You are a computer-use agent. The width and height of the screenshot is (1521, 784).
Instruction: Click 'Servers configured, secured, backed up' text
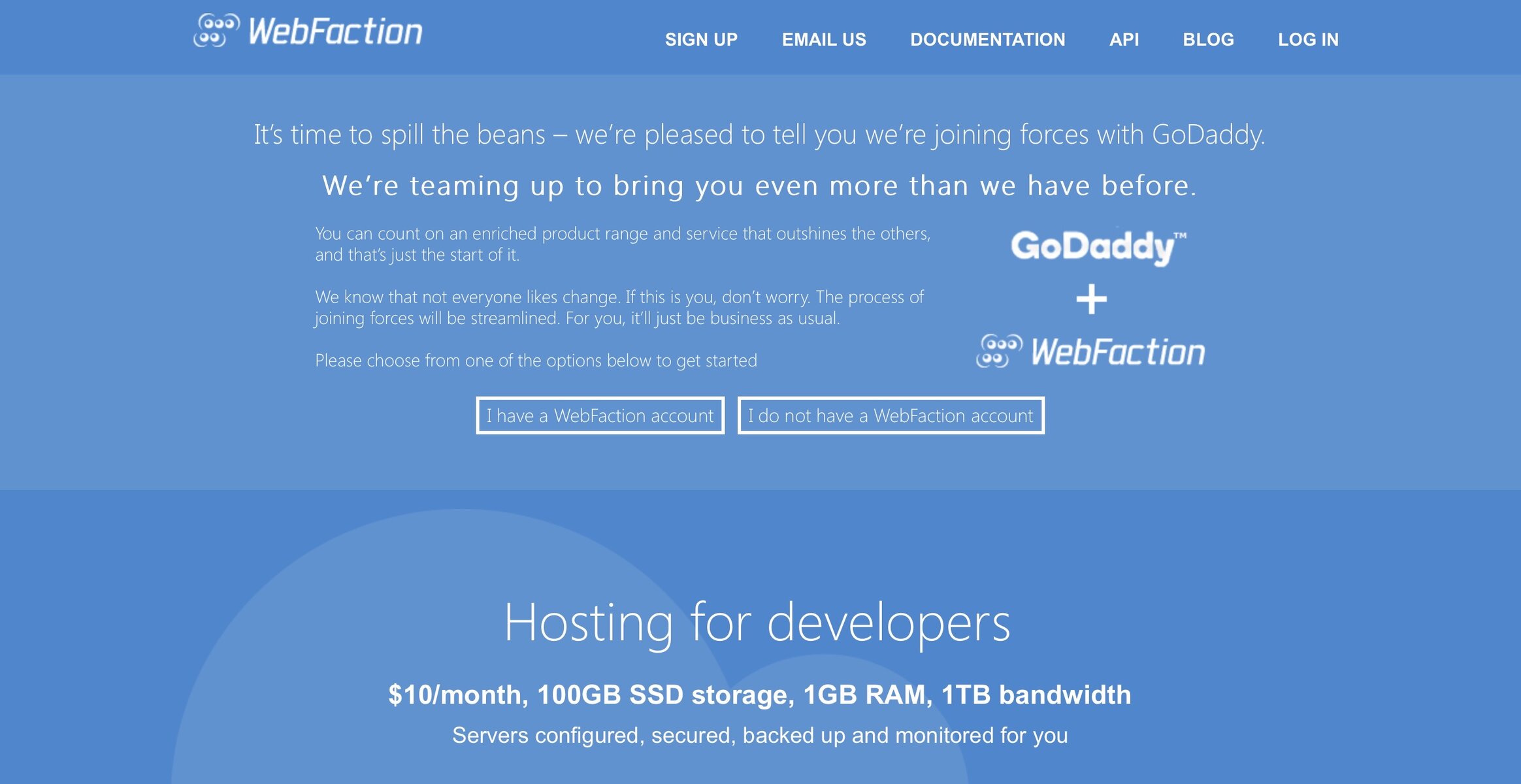pos(760,736)
